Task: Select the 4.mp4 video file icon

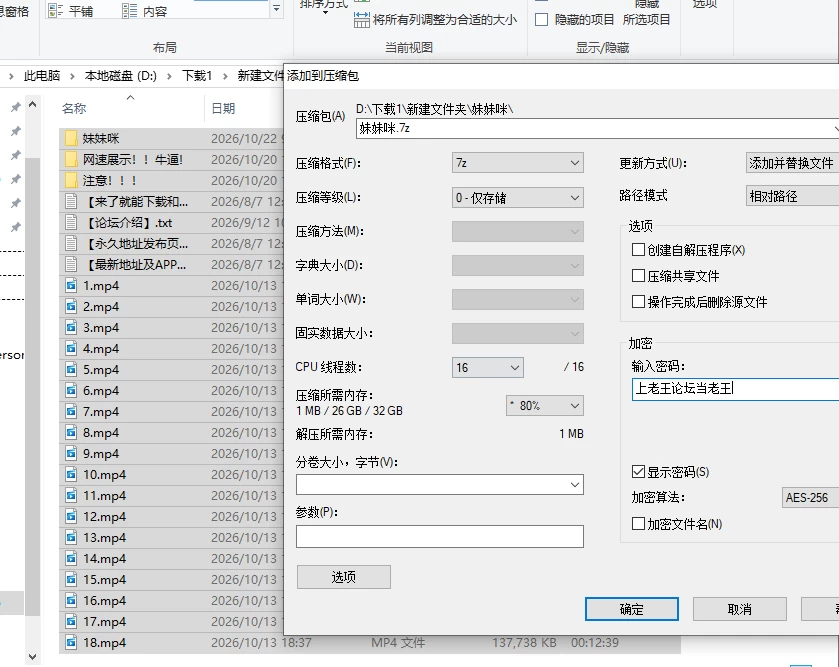Action: (71, 349)
